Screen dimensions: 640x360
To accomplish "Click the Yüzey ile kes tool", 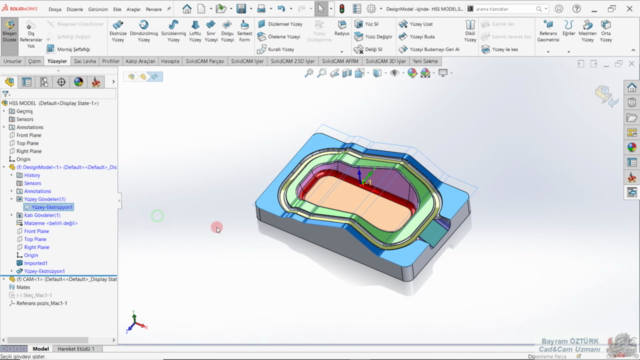I will pos(500,49).
